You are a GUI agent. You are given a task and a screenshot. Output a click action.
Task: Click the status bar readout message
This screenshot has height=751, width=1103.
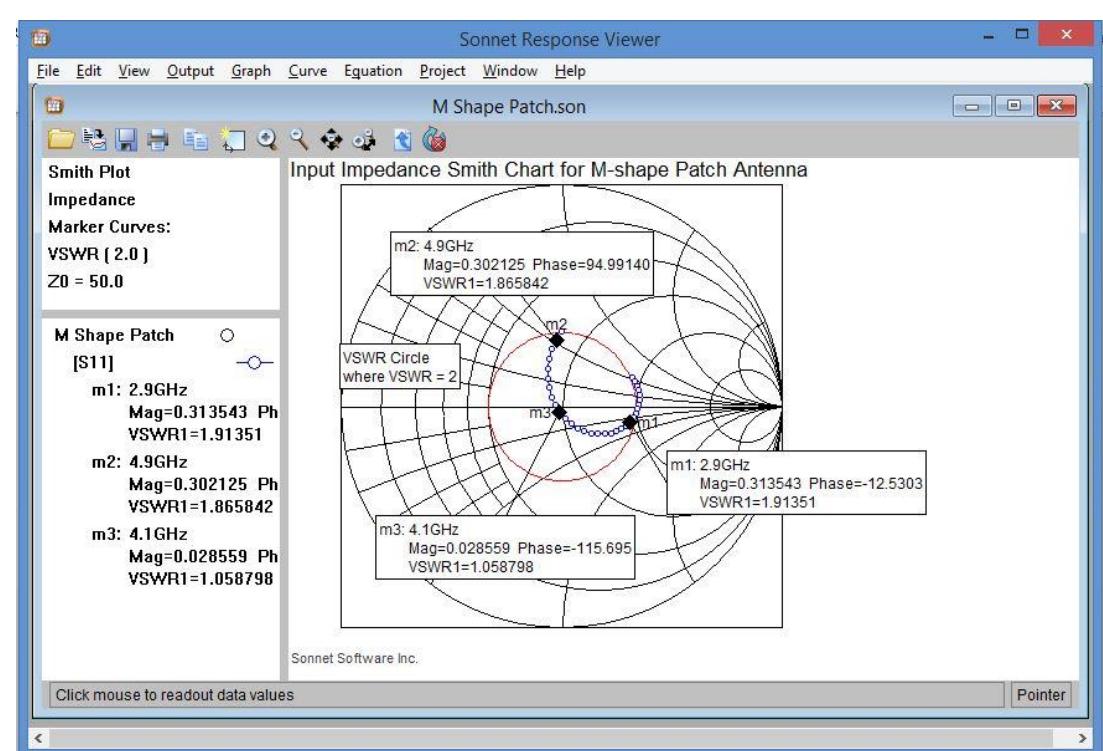[x=174, y=695]
